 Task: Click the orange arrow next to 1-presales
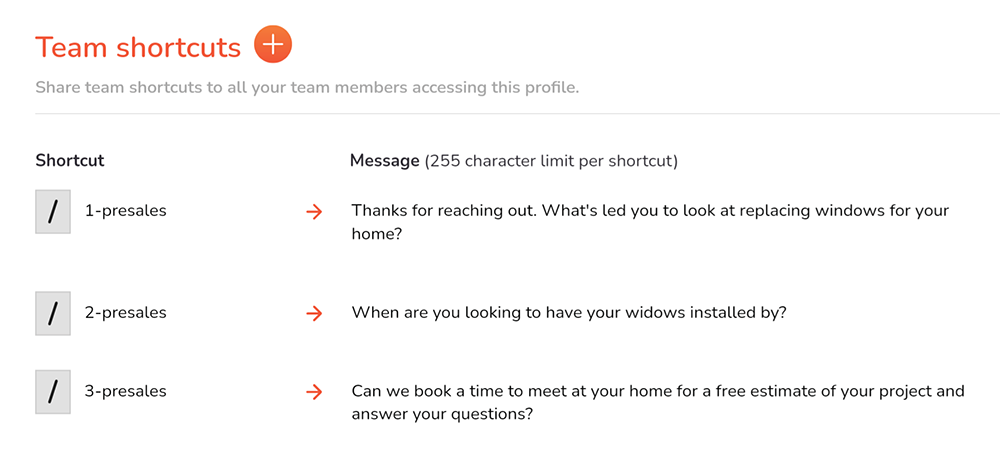pyautogui.click(x=314, y=212)
